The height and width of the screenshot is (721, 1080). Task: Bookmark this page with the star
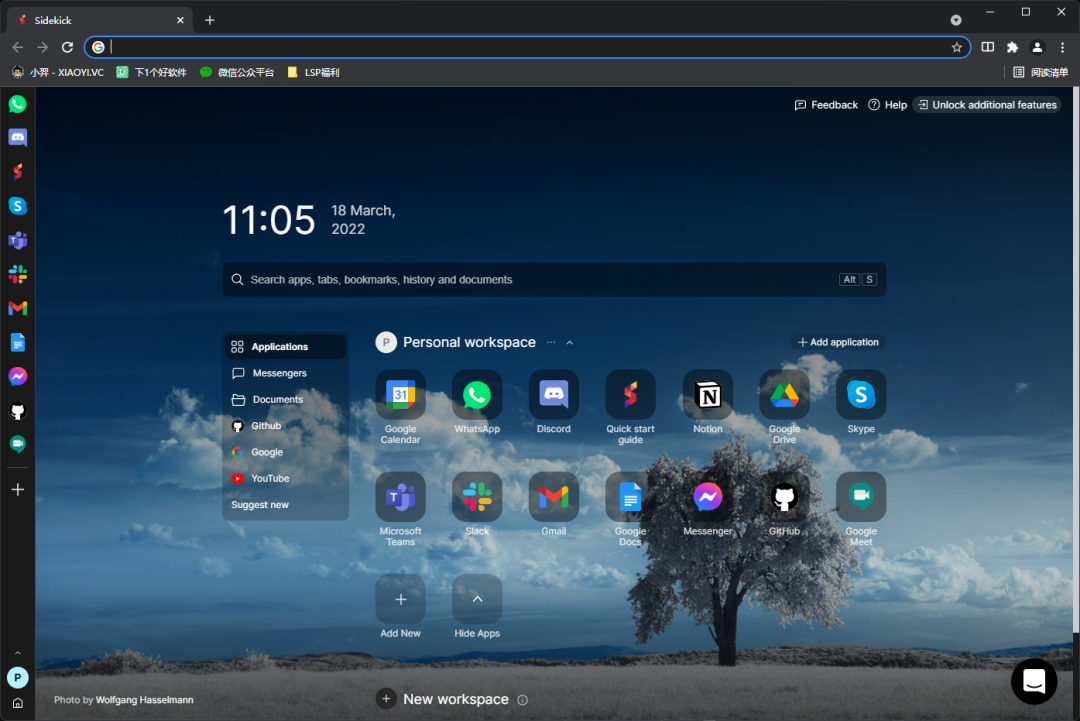click(957, 47)
